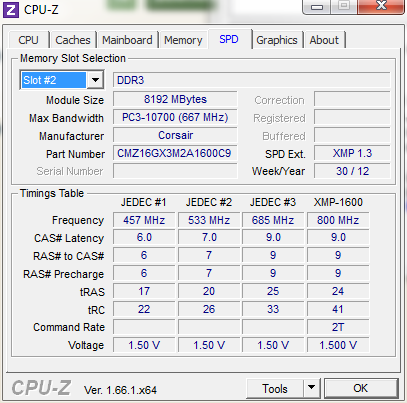This screenshot has height=403, width=407.
Task: Click the JEDEC #1 column header
Action: click(x=144, y=202)
